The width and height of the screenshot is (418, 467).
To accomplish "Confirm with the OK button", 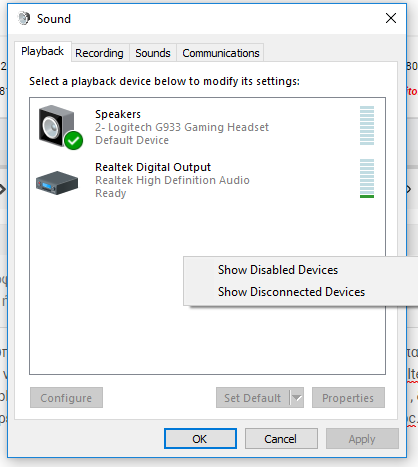I will point(200,439).
